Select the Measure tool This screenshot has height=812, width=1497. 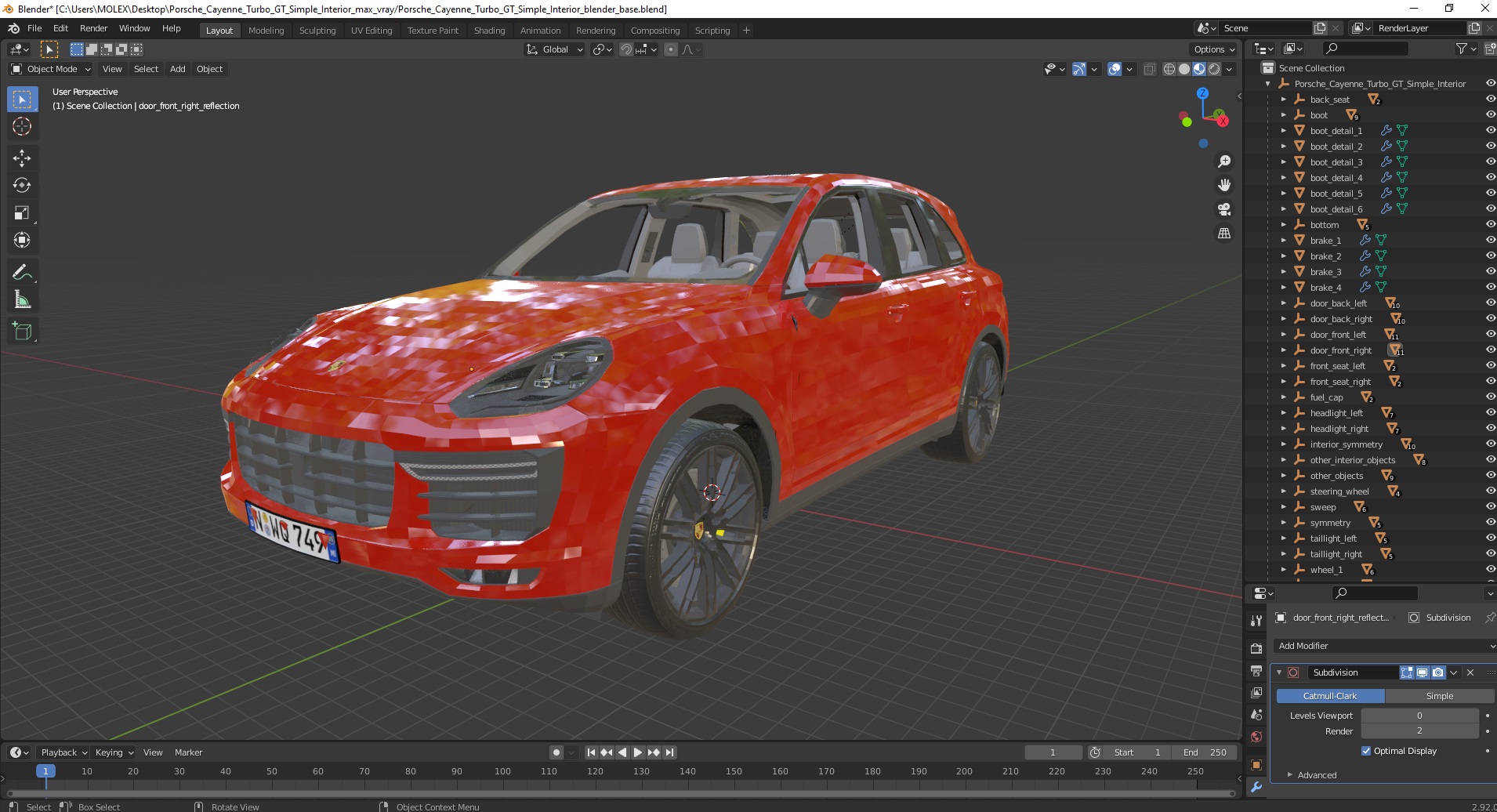pyautogui.click(x=22, y=299)
